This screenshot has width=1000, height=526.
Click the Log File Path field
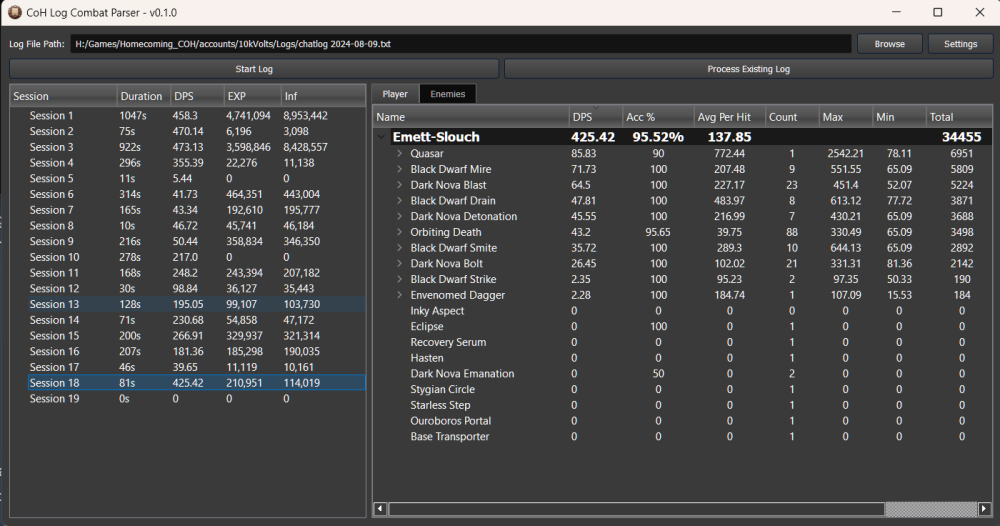(460, 44)
